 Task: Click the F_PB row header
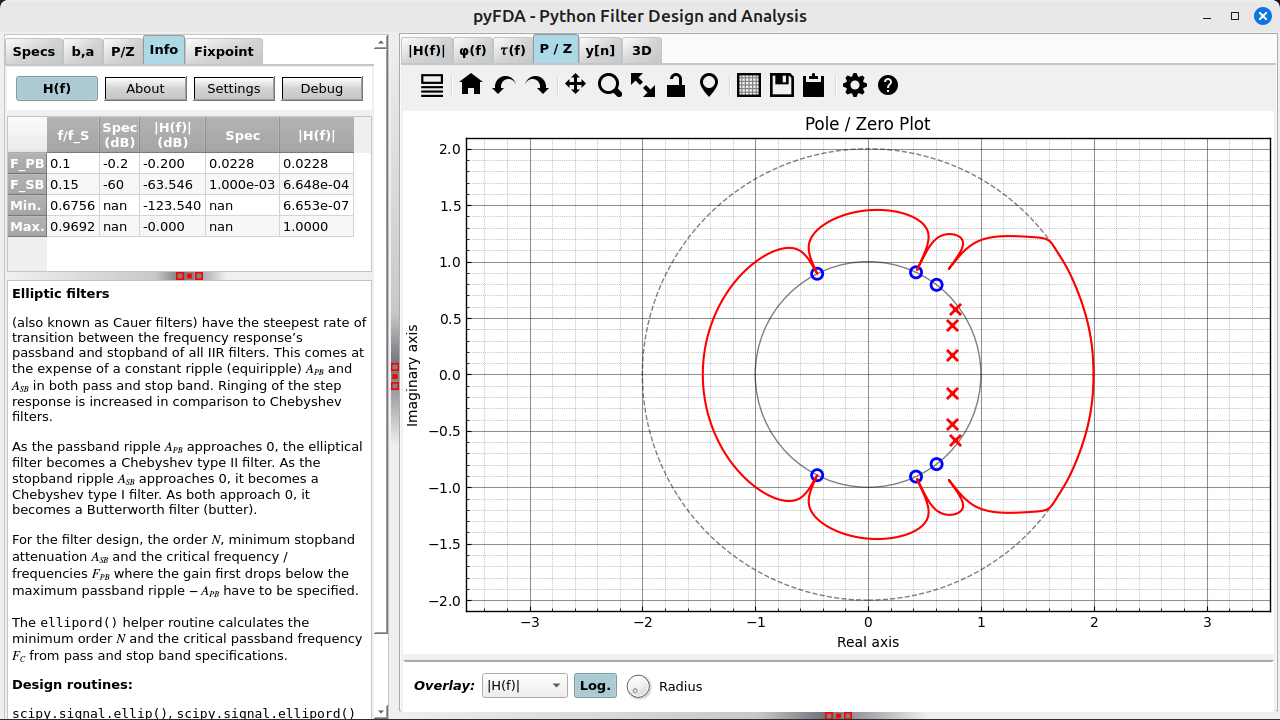27,163
